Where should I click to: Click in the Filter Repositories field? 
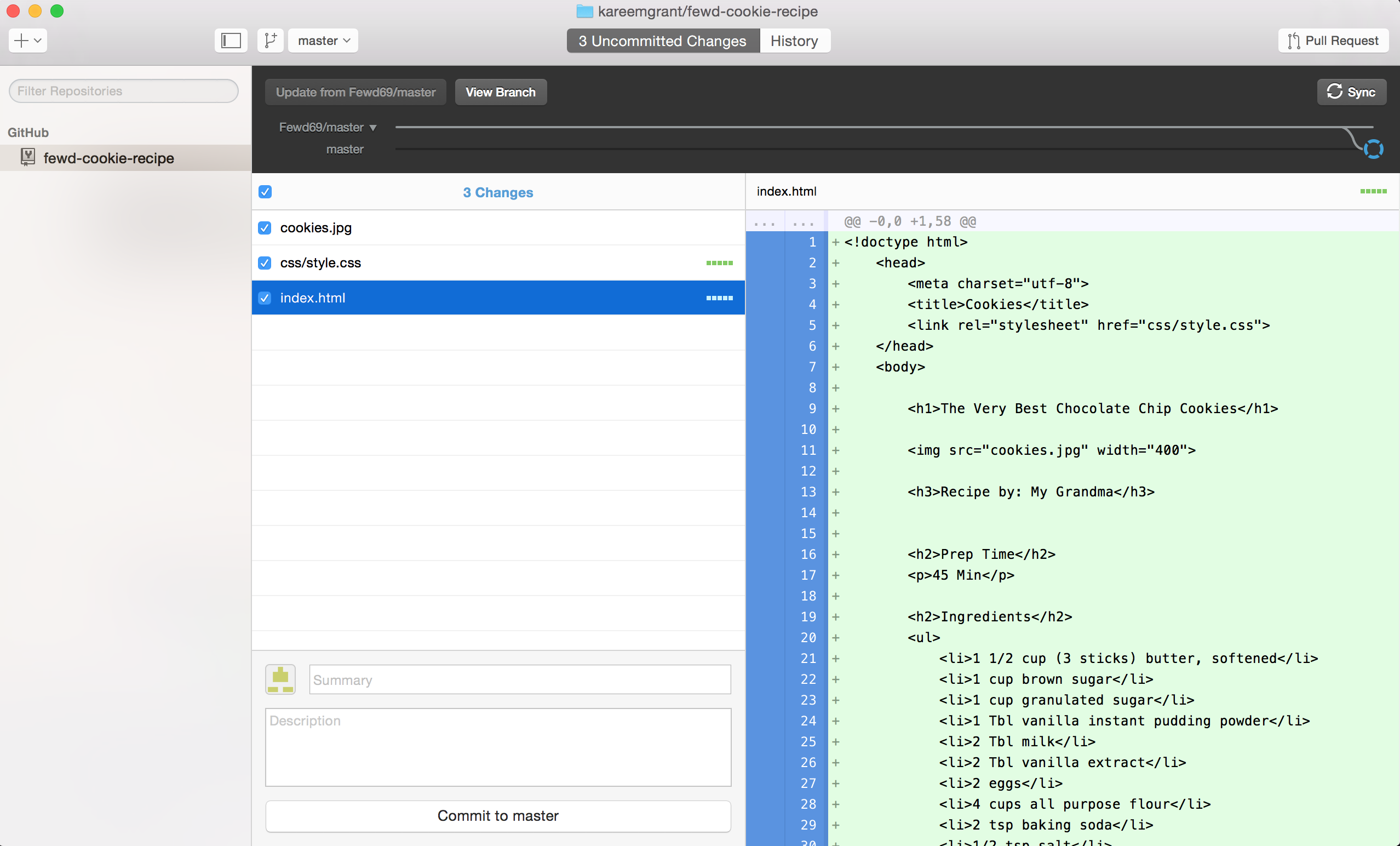(123, 91)
